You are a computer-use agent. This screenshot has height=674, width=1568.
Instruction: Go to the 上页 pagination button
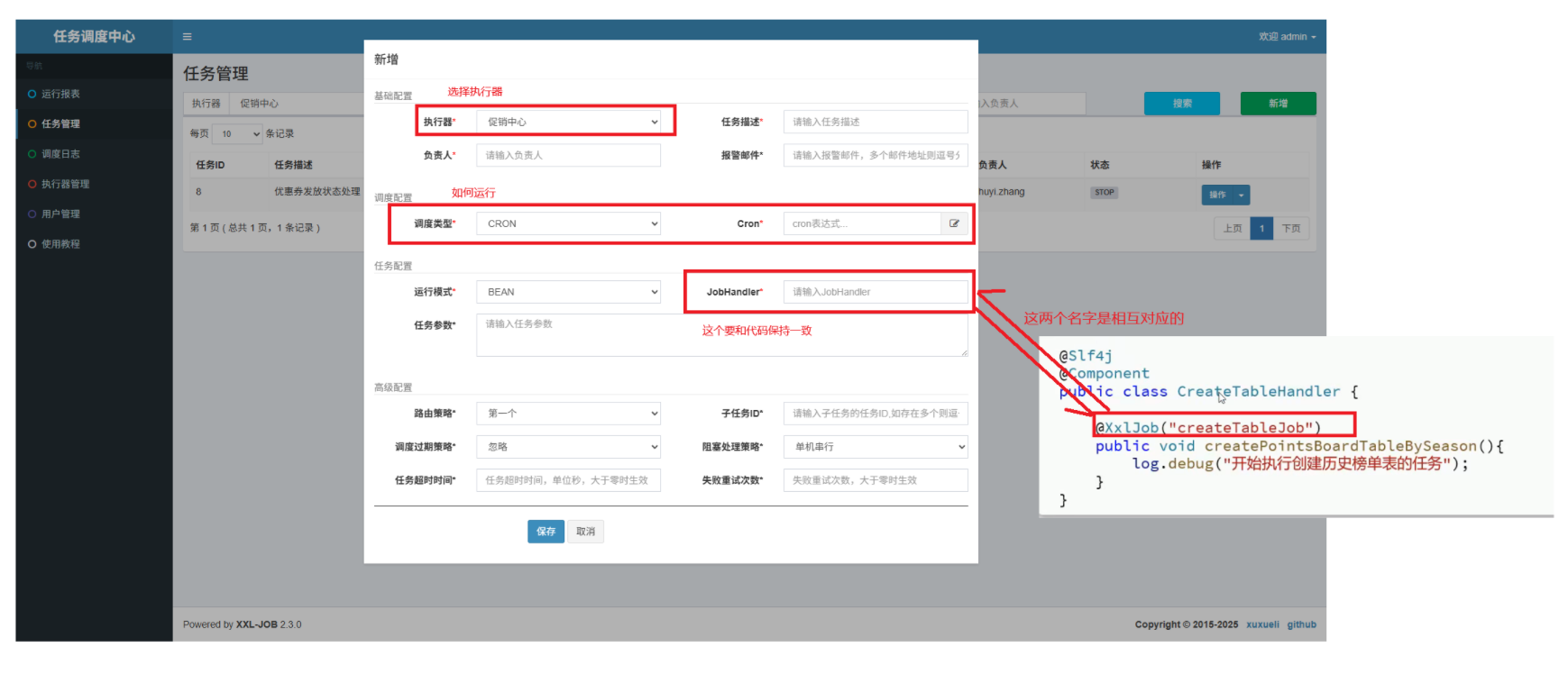click(x=1232, y=228)
